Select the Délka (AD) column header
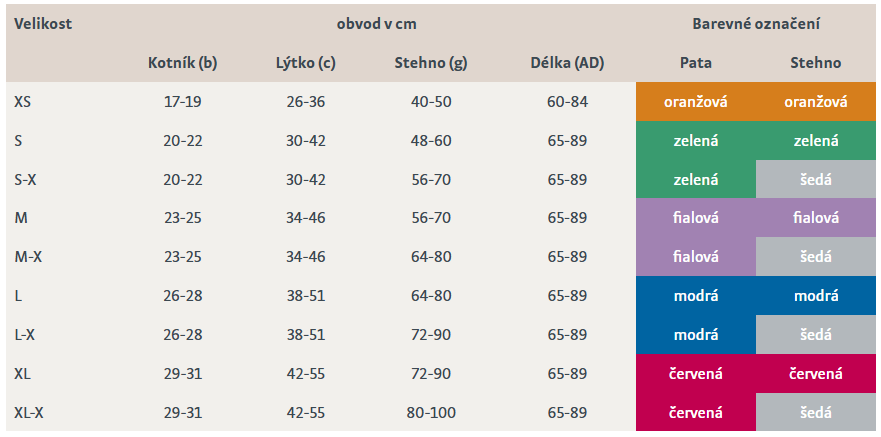The image size is (881, 437). (x=567, y=63)
